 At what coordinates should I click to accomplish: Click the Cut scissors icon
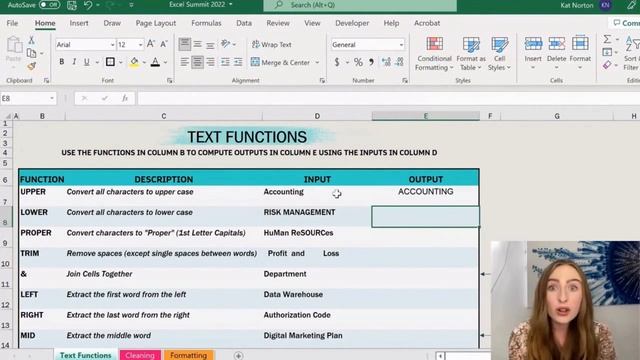[x=31, y=40]
